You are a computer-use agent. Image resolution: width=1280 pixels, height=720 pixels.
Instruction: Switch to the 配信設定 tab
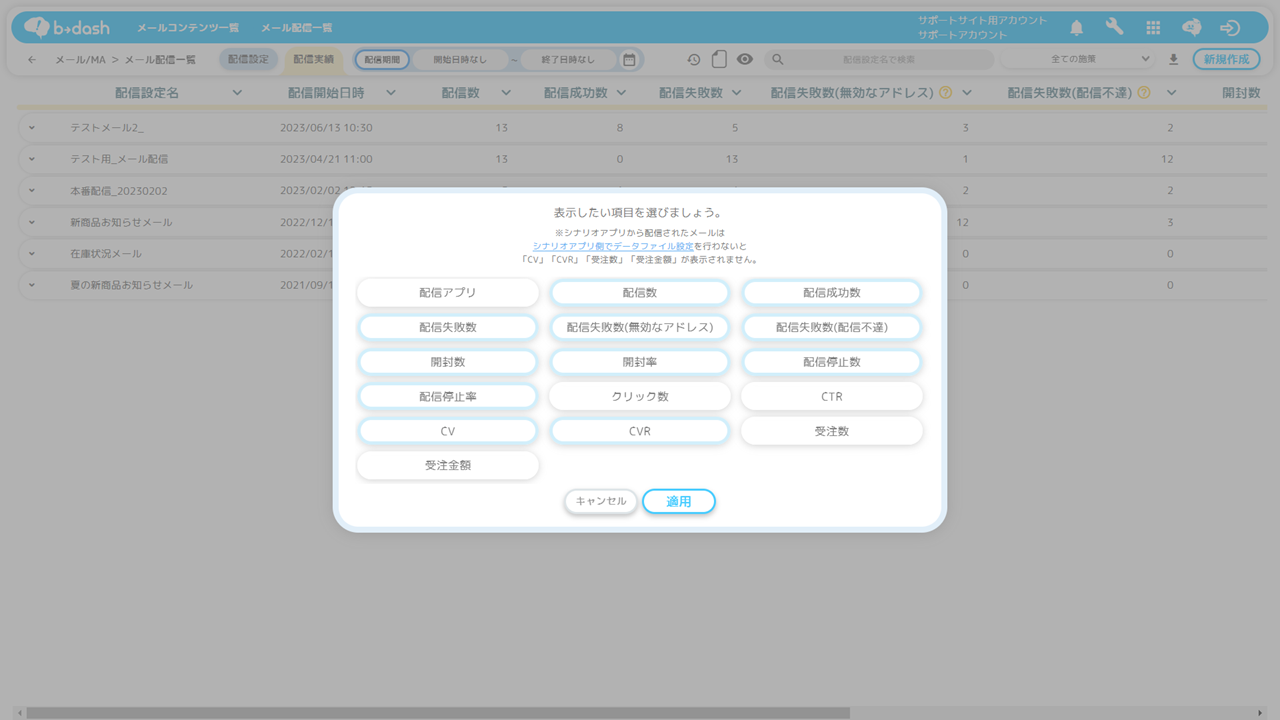(248, 60)
